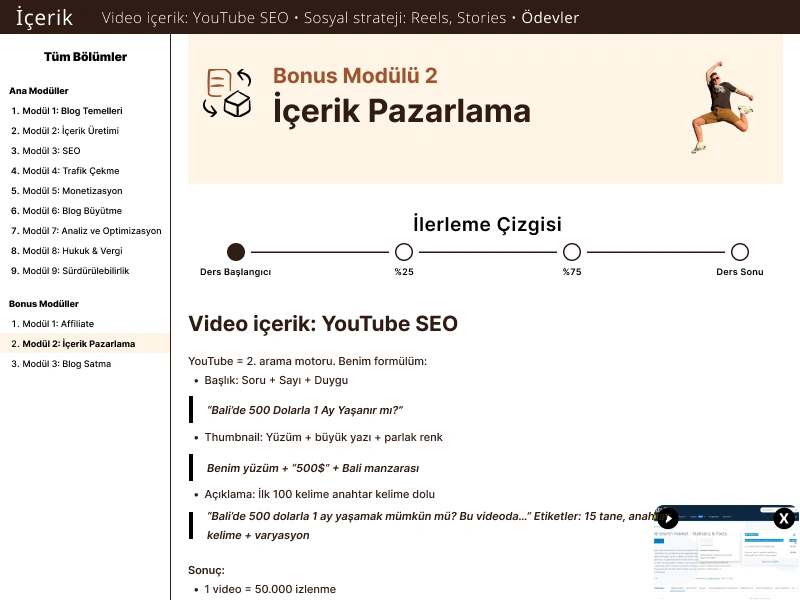Open the Ödevler section from the header
This screenshot has width=800, height=600.
tap(551, 17)
